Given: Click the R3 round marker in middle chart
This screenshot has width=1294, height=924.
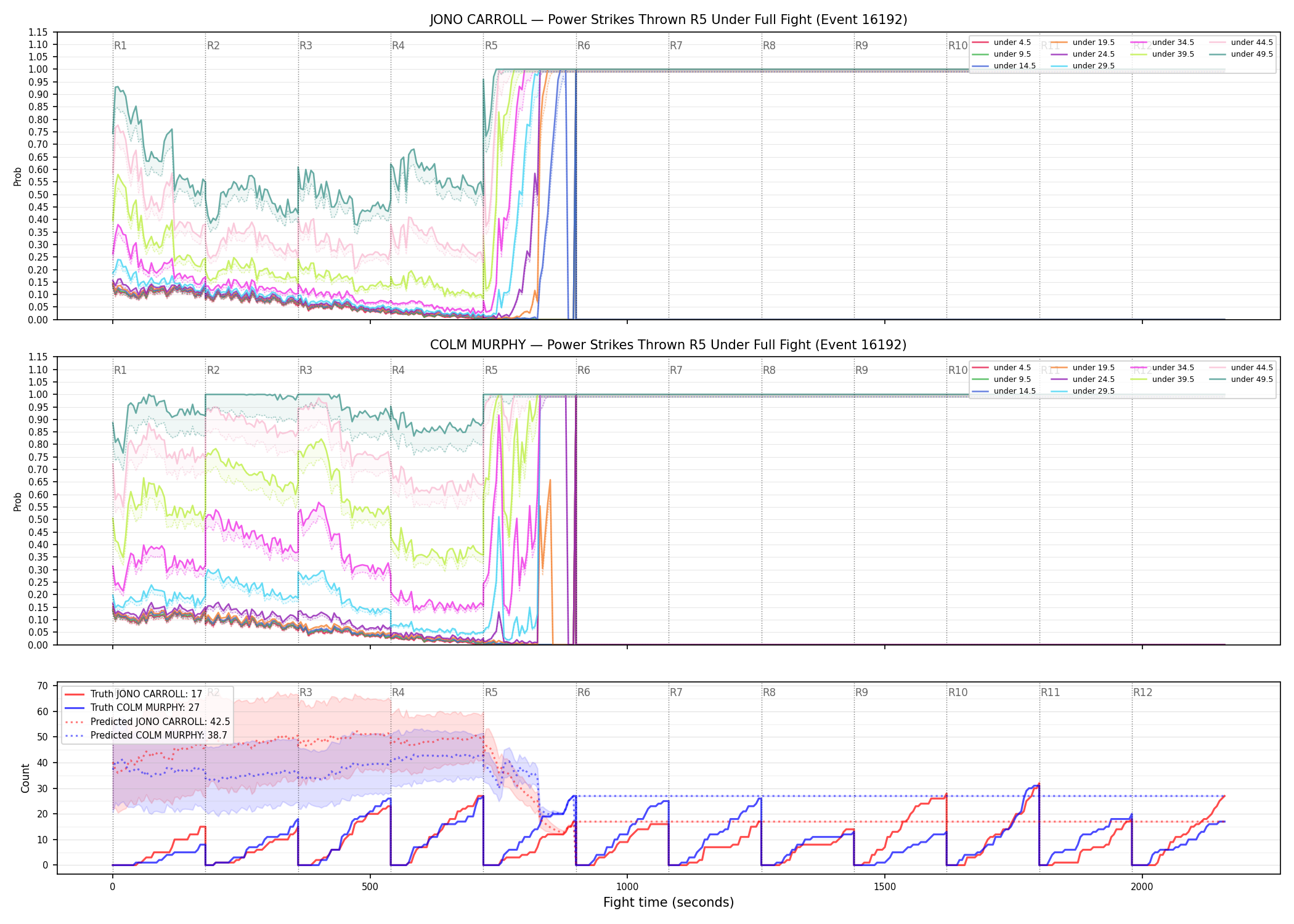Looking at the screenshot, I should click(x=306, y=370).
